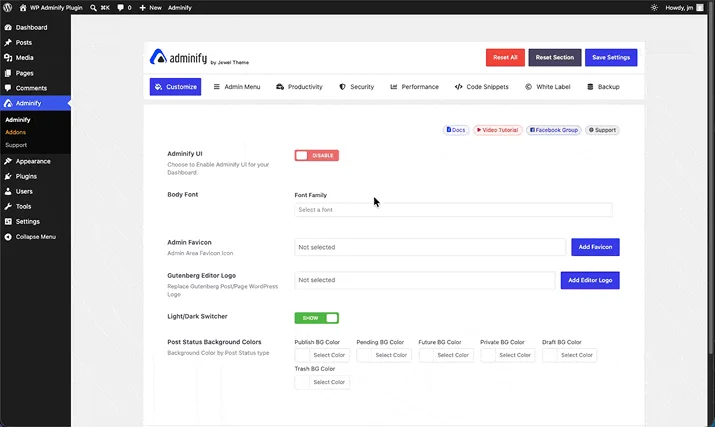Toggle the Adminify UI Disable switch
Image resolution: width=715 pixels, height=427 pixels.
point(316,156)
